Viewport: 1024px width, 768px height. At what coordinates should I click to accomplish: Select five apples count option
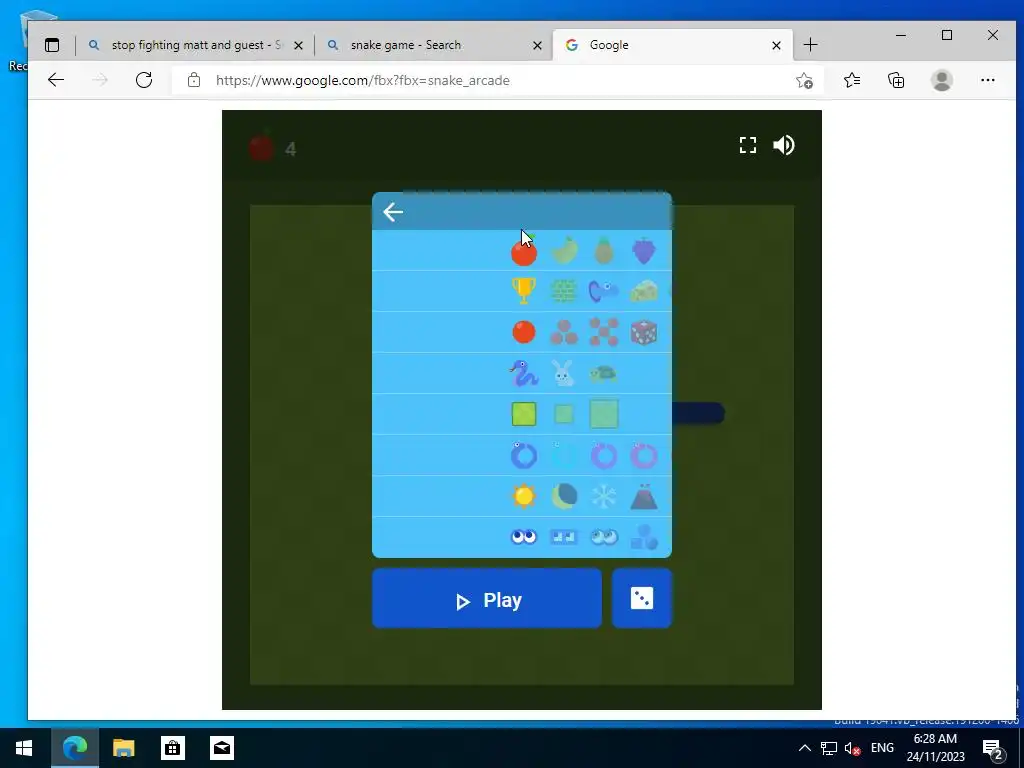[604, 332]
